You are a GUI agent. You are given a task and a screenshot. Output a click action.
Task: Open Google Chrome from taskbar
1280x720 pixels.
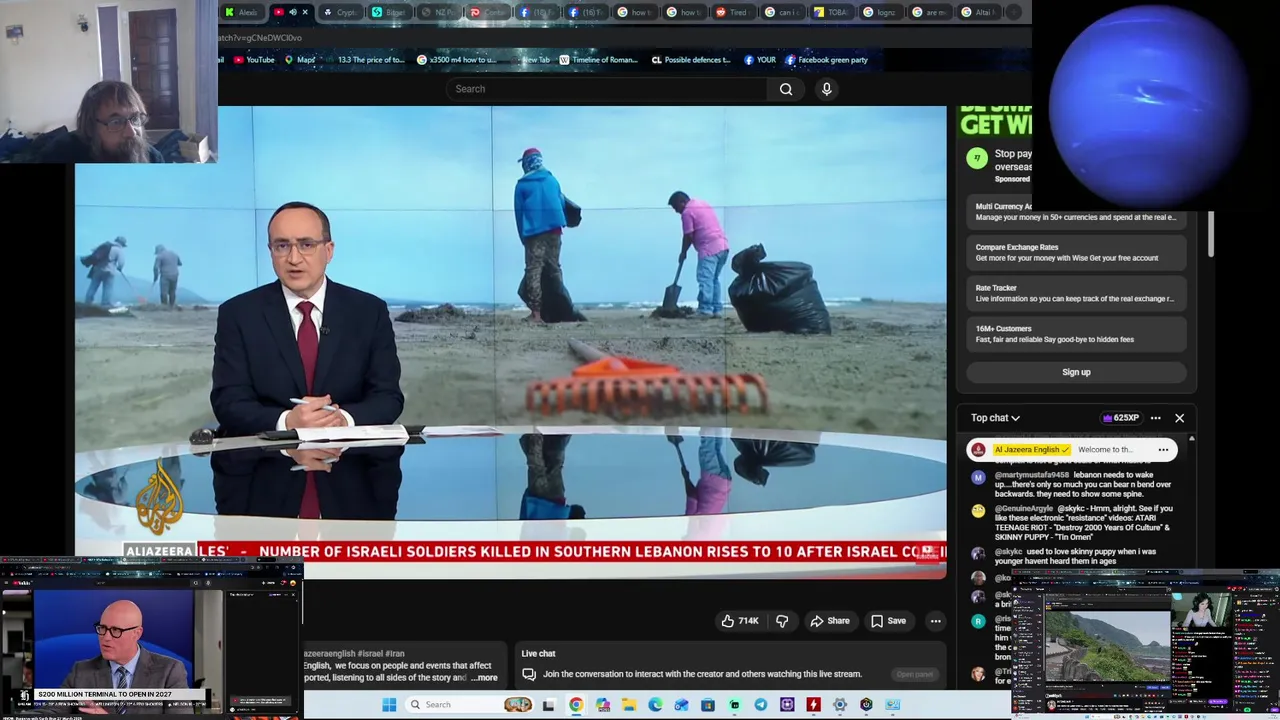tap(576, 705)
